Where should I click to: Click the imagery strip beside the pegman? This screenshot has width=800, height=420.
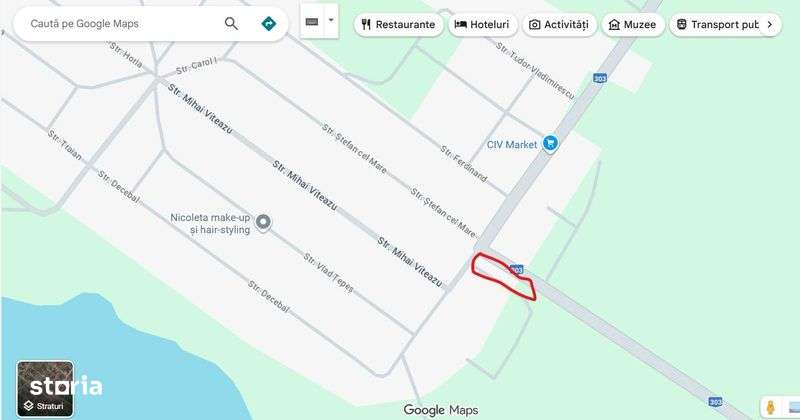coord(793,407)
